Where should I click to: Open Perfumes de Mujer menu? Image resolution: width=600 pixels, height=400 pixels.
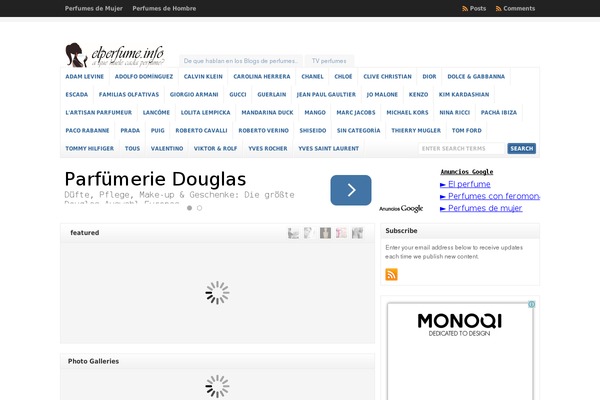tap(94, 8)
